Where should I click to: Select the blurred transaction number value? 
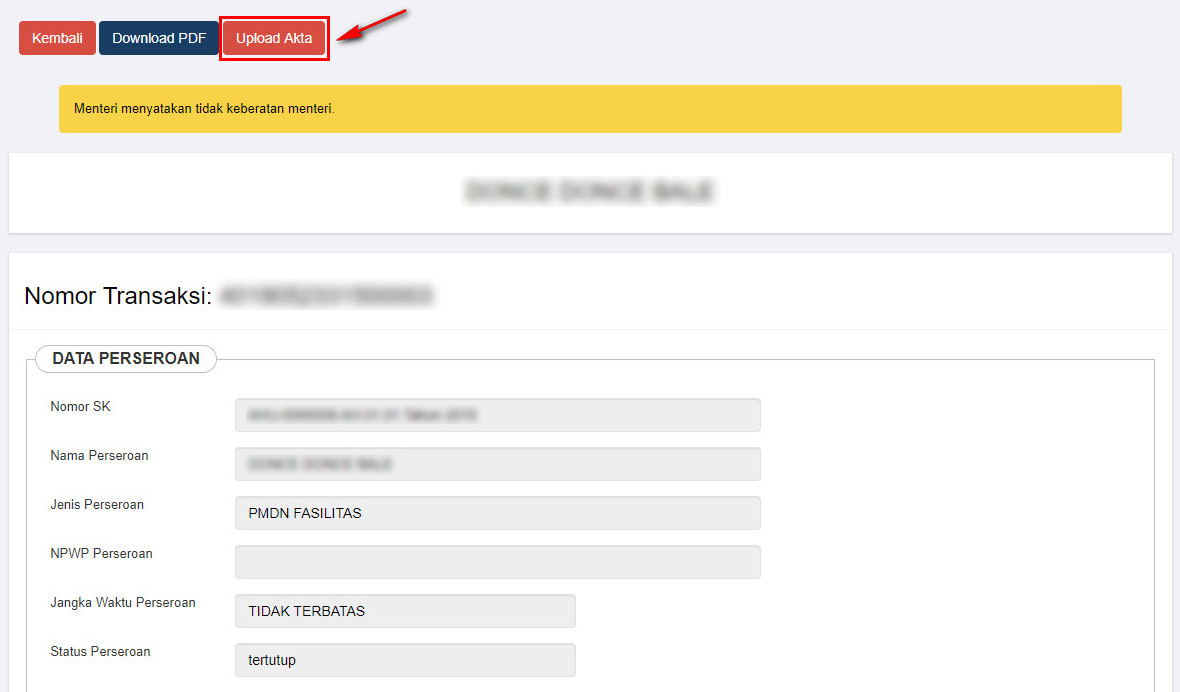pos(326,296)
